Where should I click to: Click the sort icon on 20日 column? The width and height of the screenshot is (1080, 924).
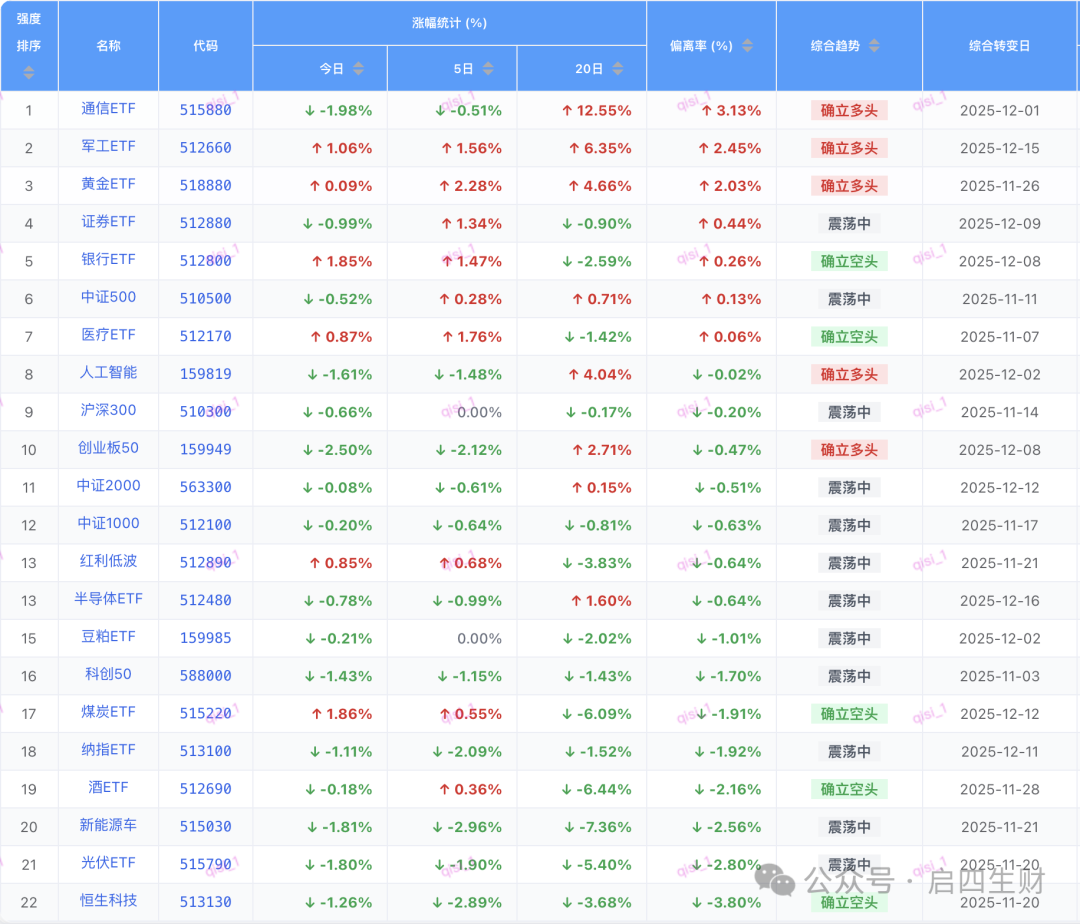pyautogui.click(x=617, y=69)
